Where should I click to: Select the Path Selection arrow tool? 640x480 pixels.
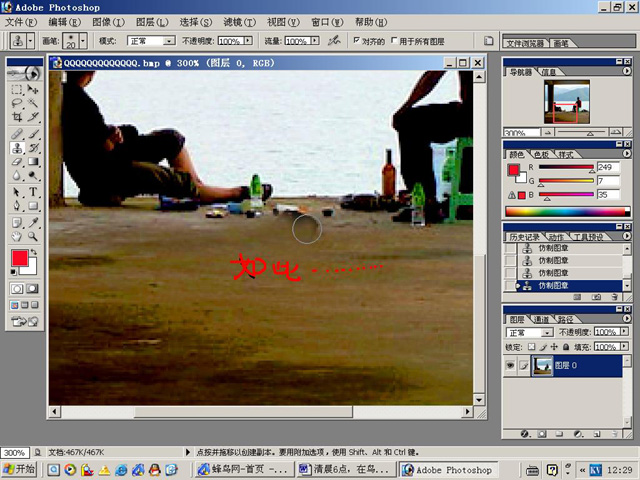pyautogui.click(x=17, y=192)
